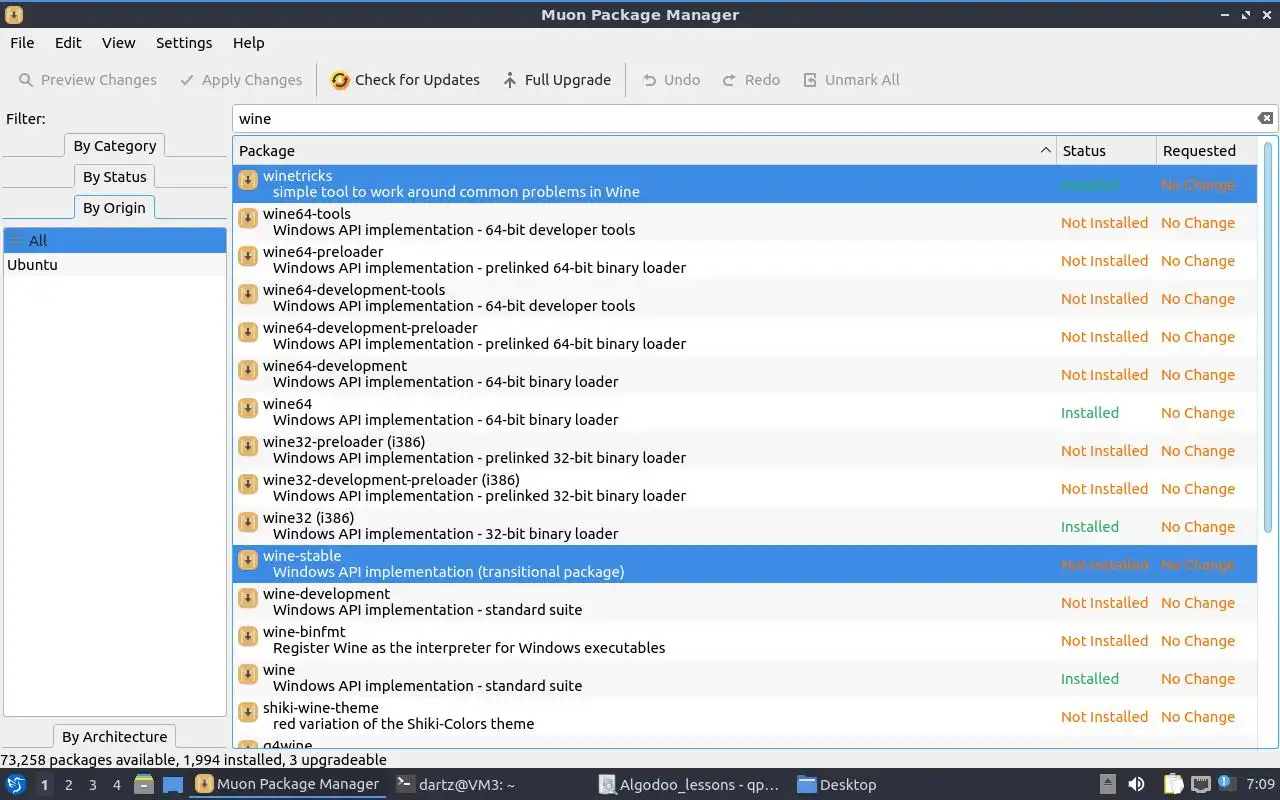
Task: Click the wine64-development package icon
Action: (248, 370)
